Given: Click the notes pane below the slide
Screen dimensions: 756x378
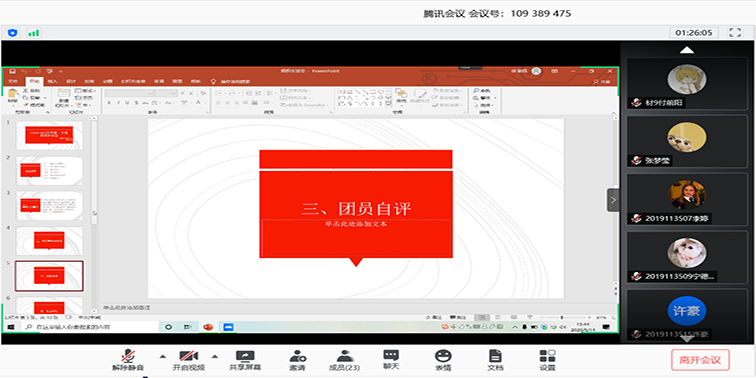Looking at the screenshot, I should [357, 307].
